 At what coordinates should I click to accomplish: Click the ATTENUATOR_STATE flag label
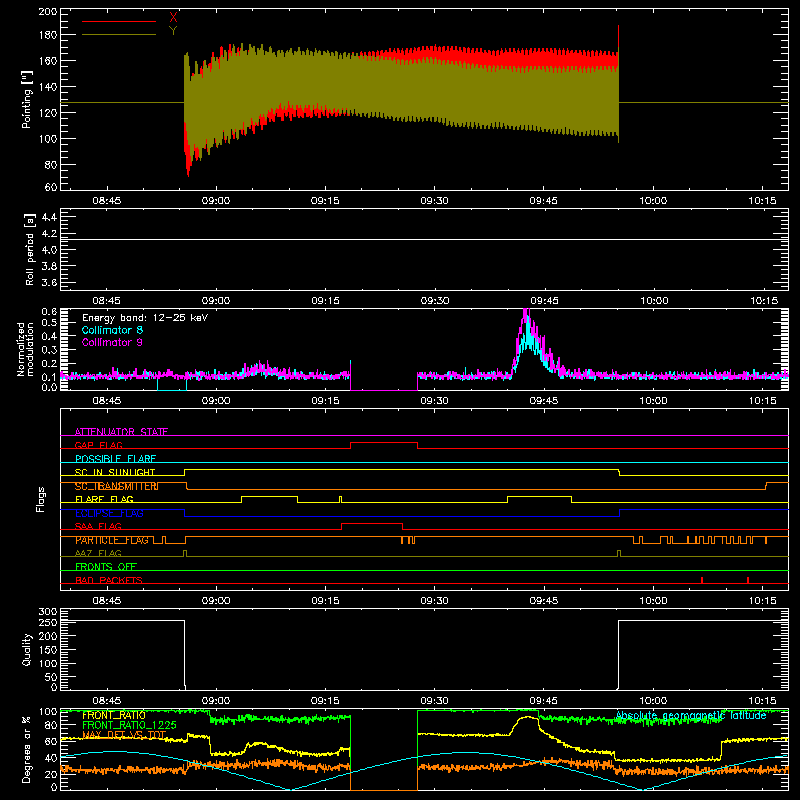pos(121,432)
